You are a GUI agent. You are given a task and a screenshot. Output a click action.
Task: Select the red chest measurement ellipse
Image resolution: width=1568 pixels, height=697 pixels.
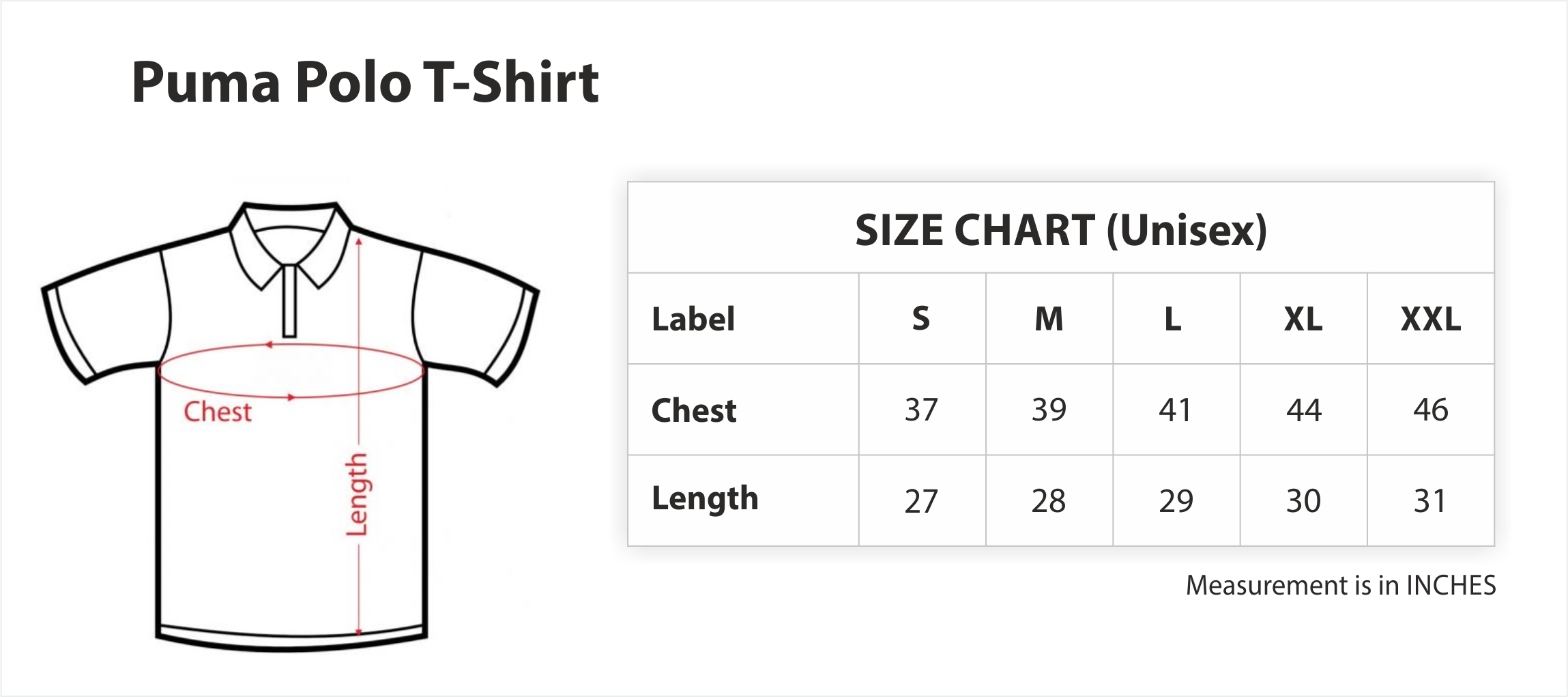(291, 371)
